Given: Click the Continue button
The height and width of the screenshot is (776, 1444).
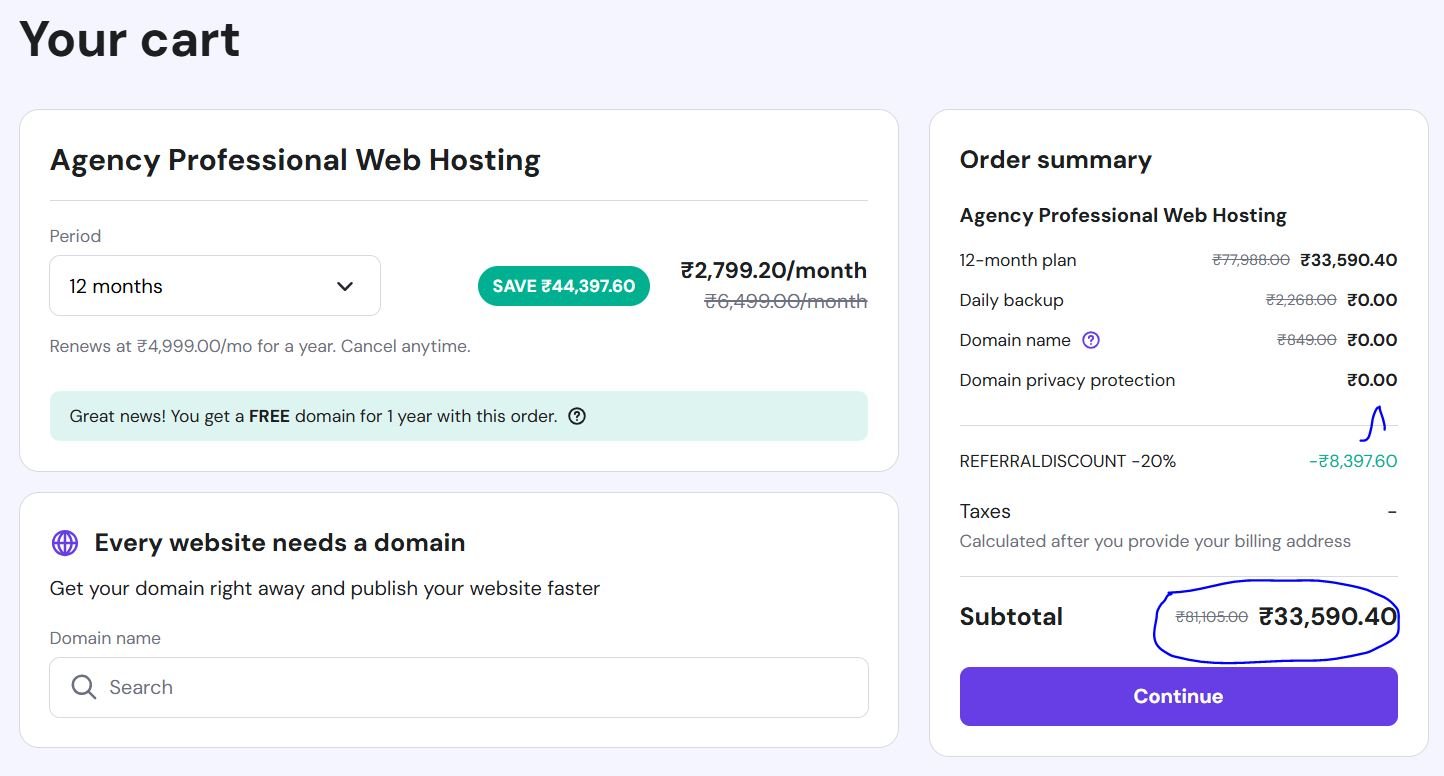Looking at the screenshot, I should [1178, 696].
